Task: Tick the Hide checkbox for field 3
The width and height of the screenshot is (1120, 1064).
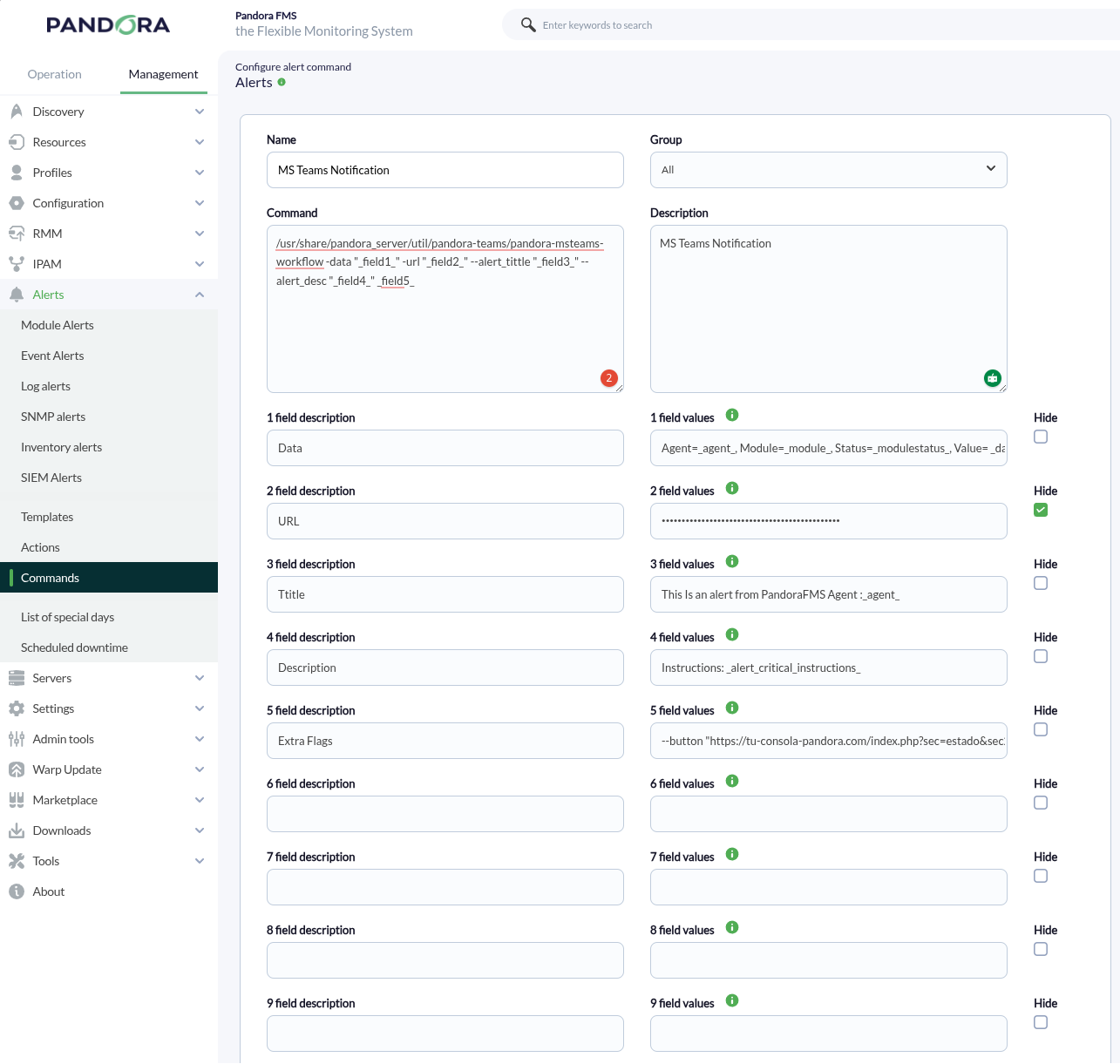Action: pyautogui.click(x=1041, y=583)
